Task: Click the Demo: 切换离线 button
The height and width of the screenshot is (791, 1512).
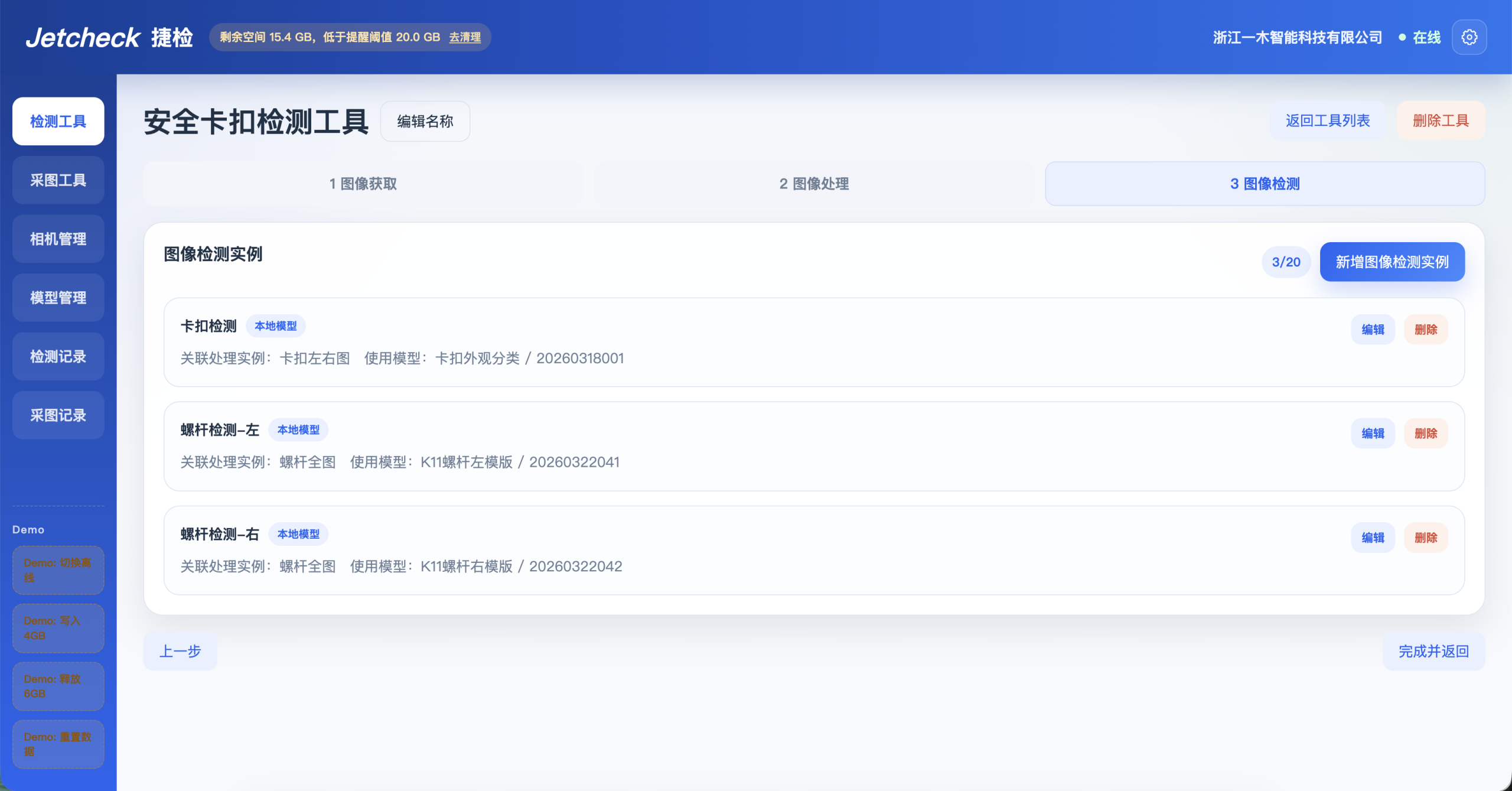Action: pos(58,570)
